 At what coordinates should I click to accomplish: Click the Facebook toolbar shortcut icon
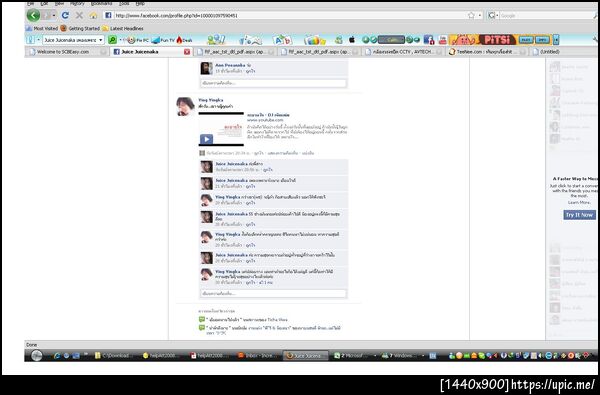[429, 39]
